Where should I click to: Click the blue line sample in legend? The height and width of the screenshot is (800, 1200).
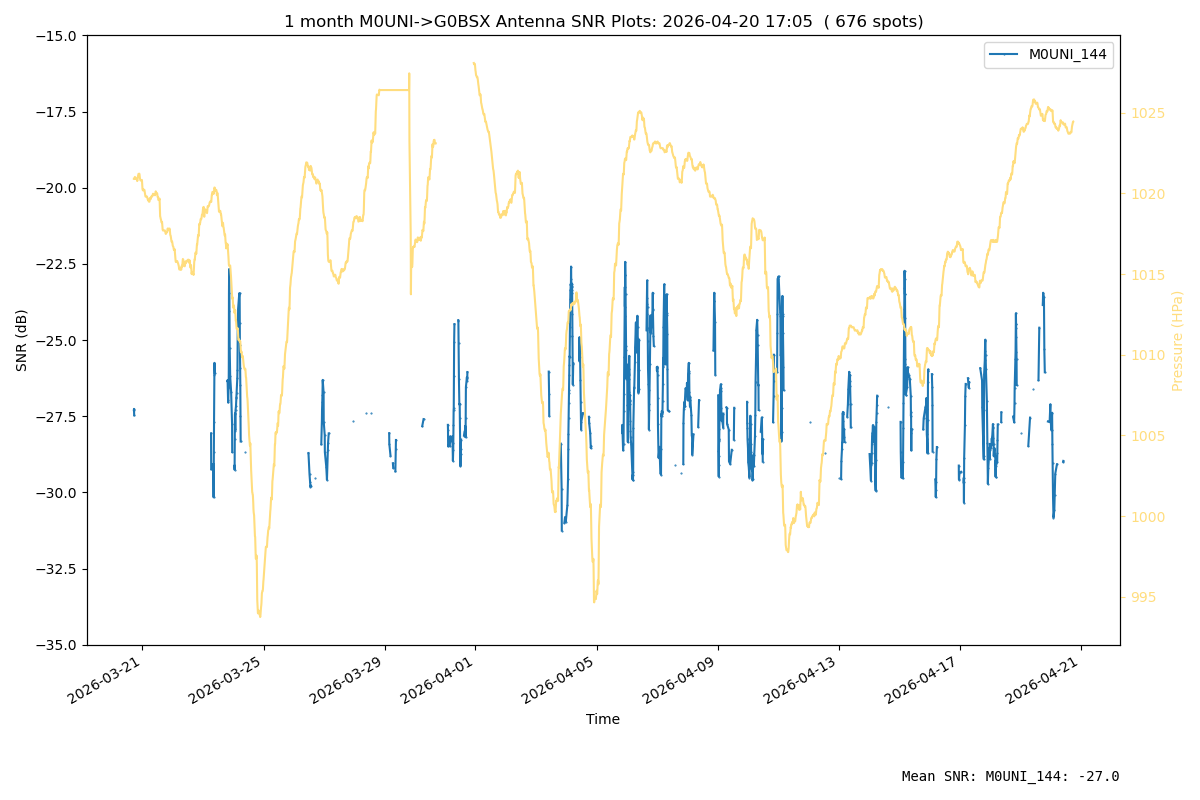click(1006, 55)
